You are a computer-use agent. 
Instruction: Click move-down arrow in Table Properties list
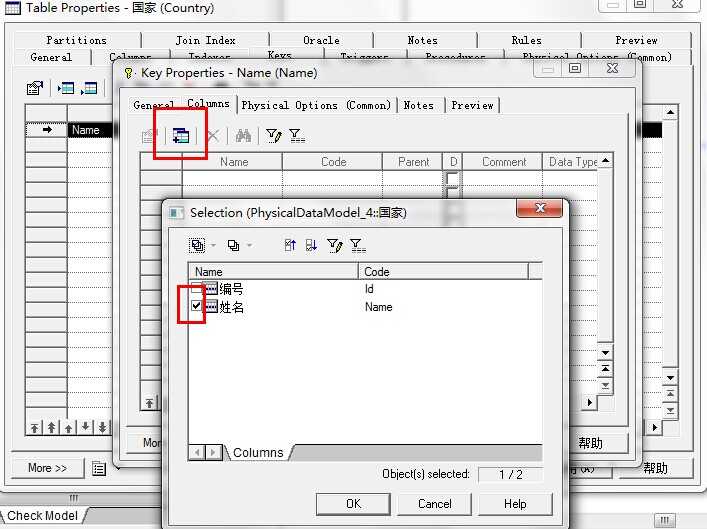point(85,427)
